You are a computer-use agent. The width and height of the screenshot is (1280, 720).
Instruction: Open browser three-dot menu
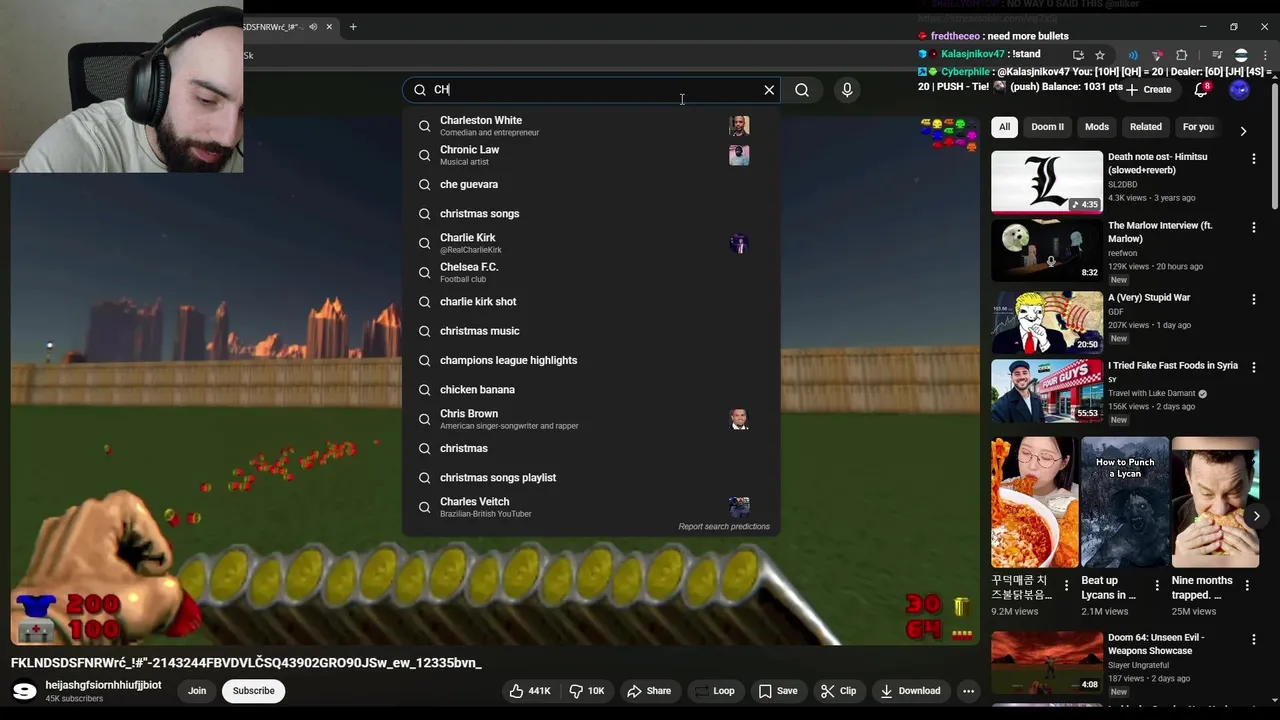click(1265, 55)
